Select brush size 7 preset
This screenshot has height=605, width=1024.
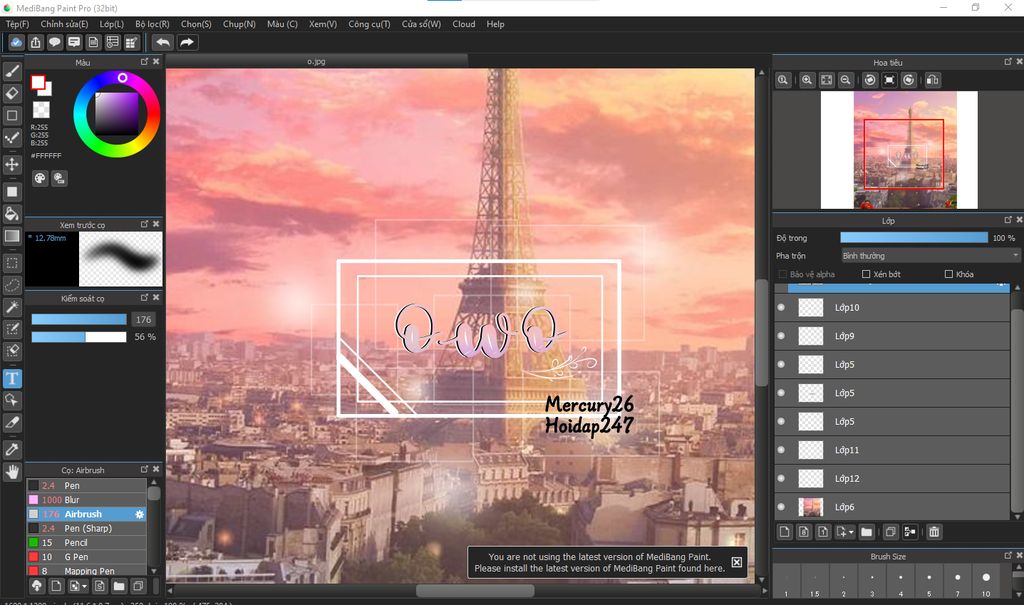(957, 581)
